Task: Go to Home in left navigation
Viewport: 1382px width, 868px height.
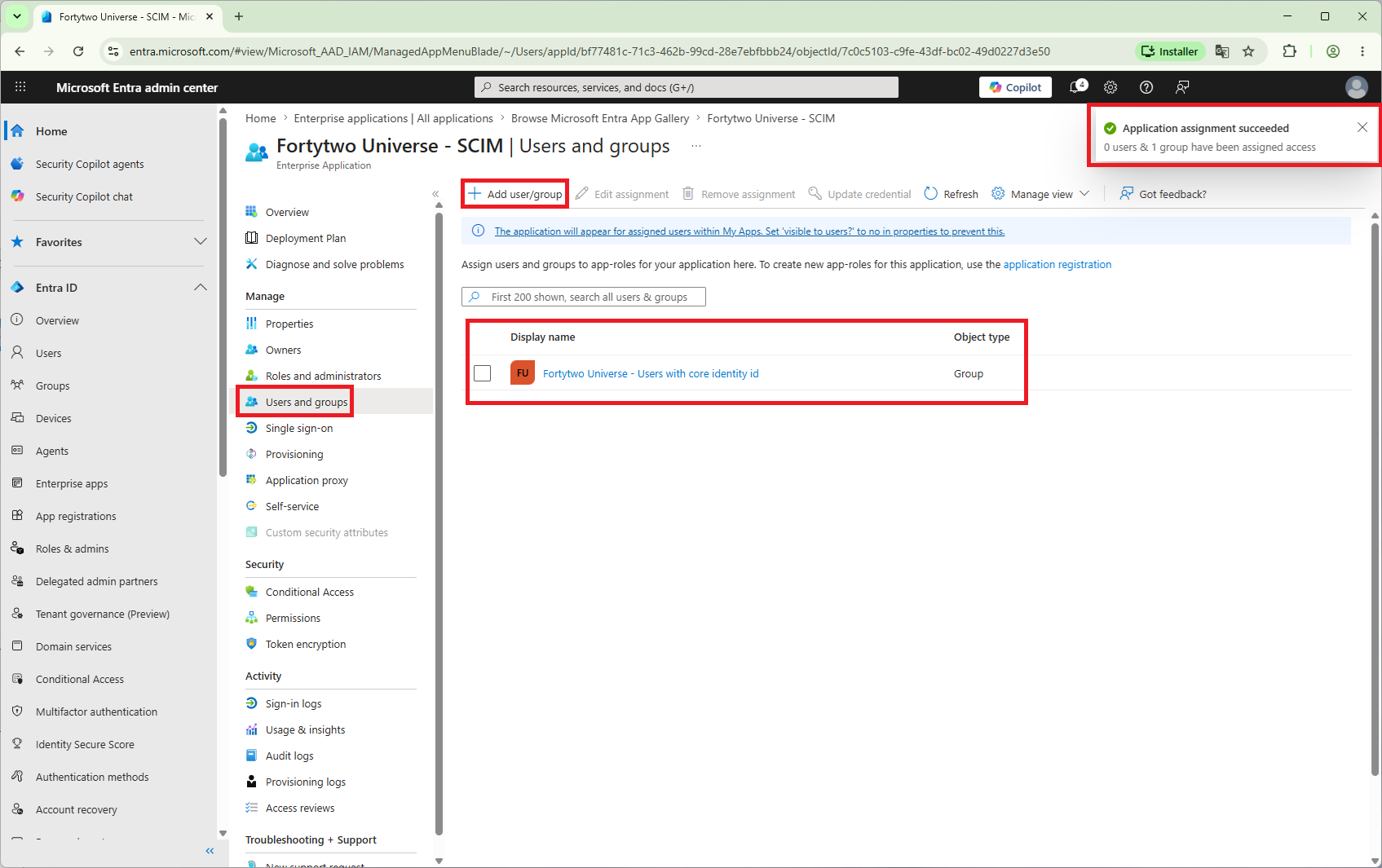Action: [51, 131]
